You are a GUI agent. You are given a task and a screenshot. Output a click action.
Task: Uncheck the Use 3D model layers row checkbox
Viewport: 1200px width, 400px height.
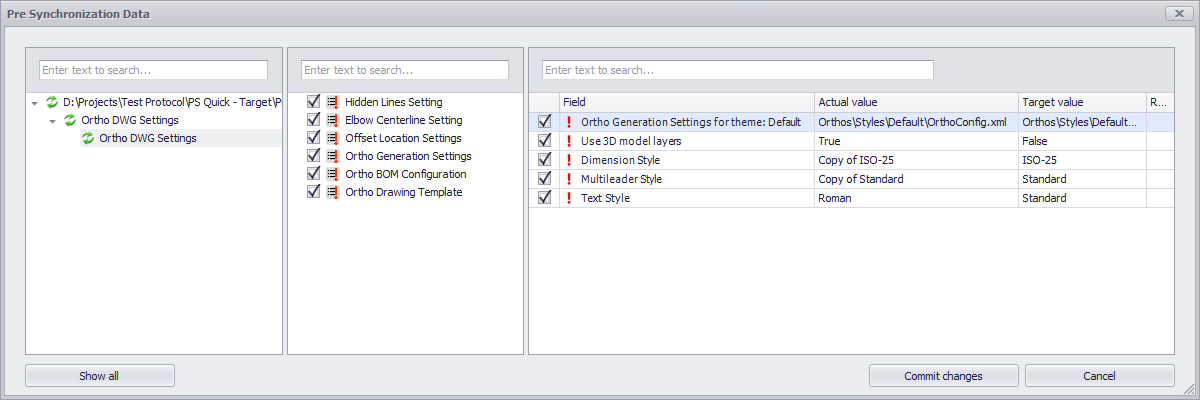tap(544, 141)
